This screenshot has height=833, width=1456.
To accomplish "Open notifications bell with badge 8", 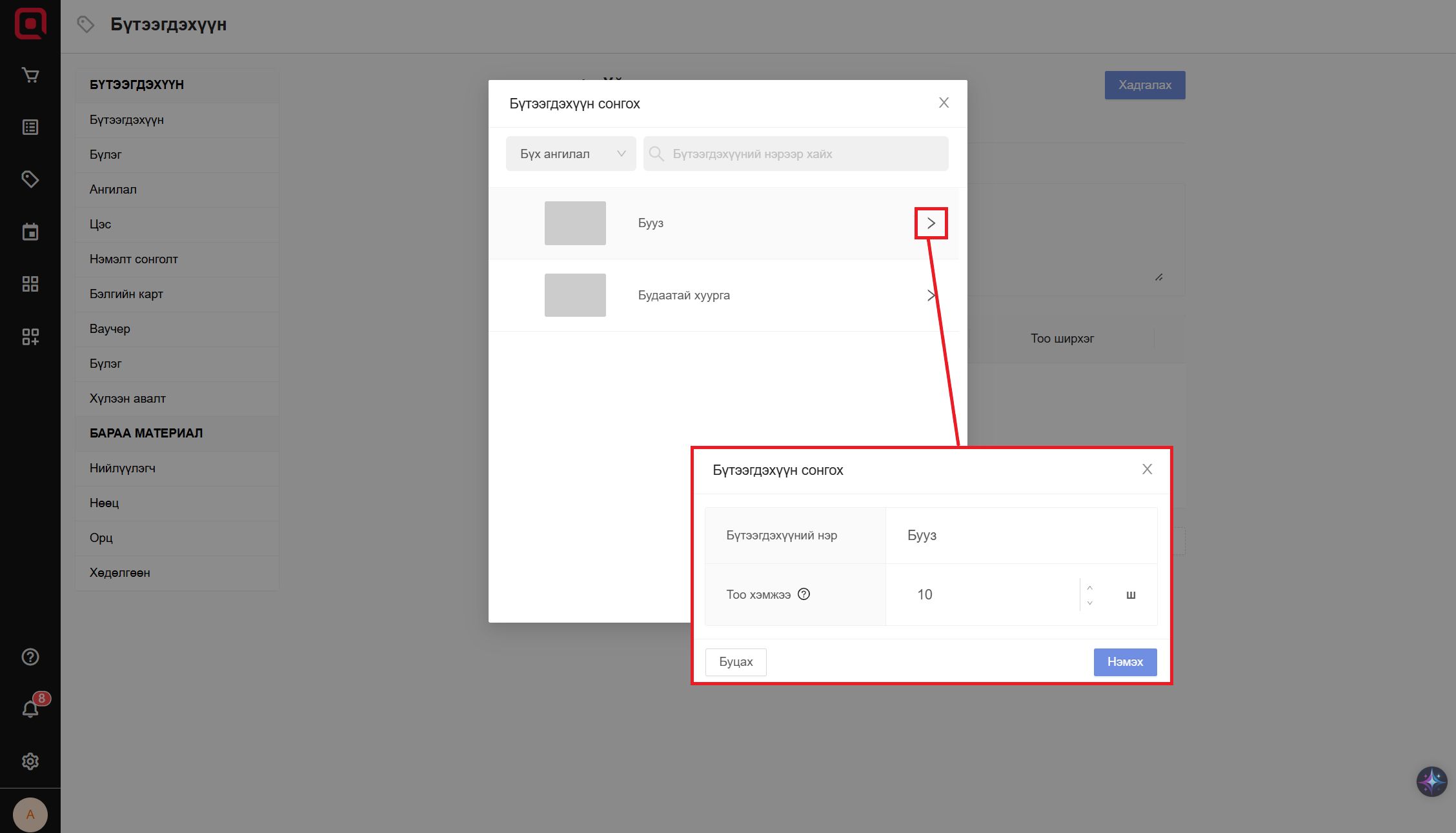I will pyautogui.click(x=30, y=708).
